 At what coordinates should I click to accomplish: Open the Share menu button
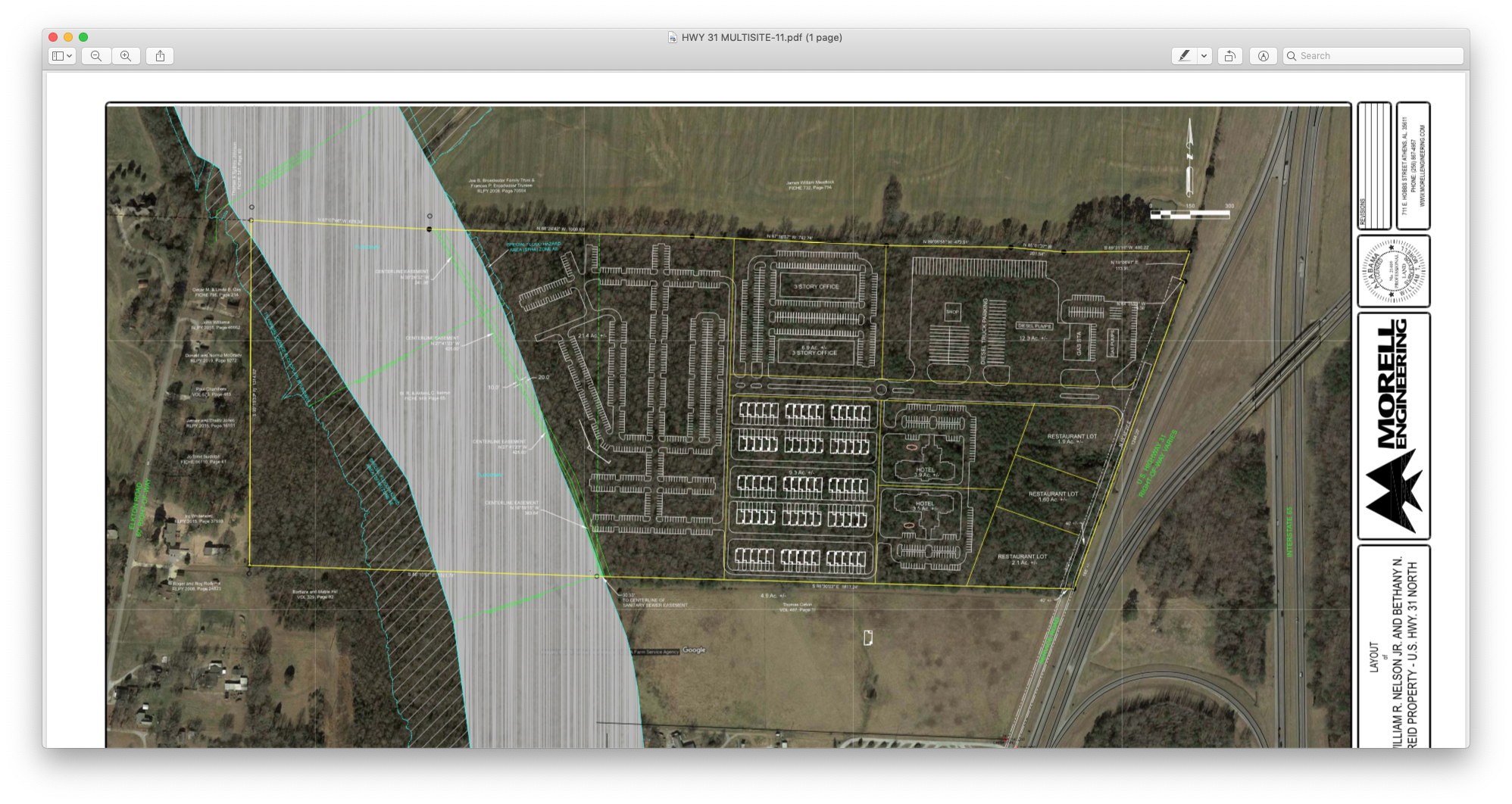coord(160,56)
